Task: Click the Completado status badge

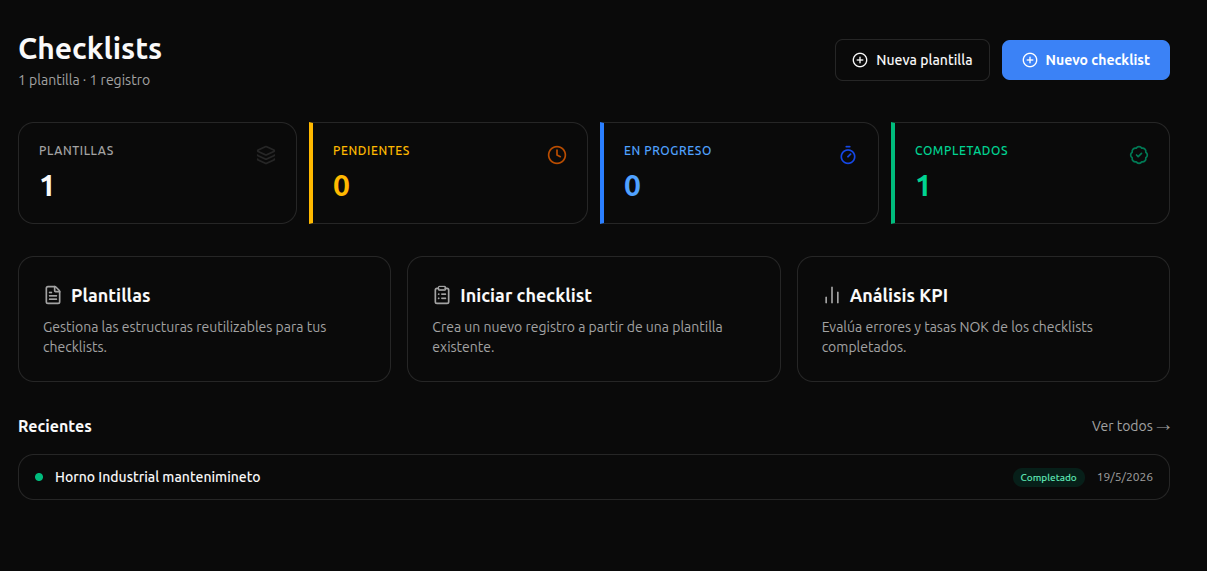Action: pos(1048,478)
